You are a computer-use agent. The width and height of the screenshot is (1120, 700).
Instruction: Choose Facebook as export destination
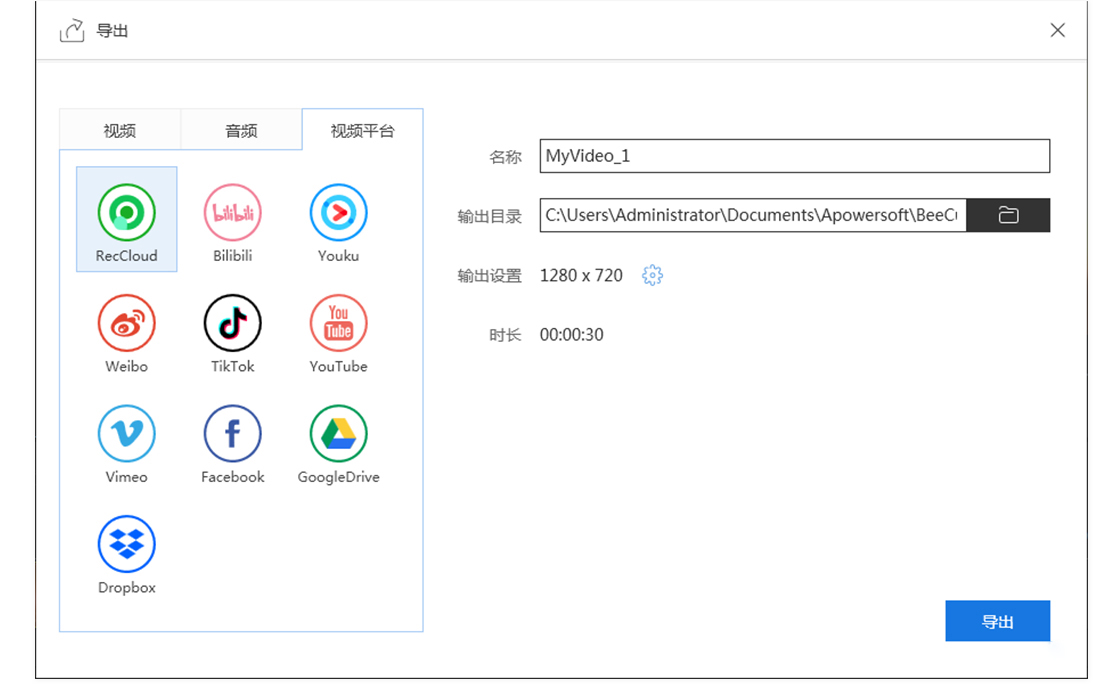pyautogui.click(x=232, y=434)
